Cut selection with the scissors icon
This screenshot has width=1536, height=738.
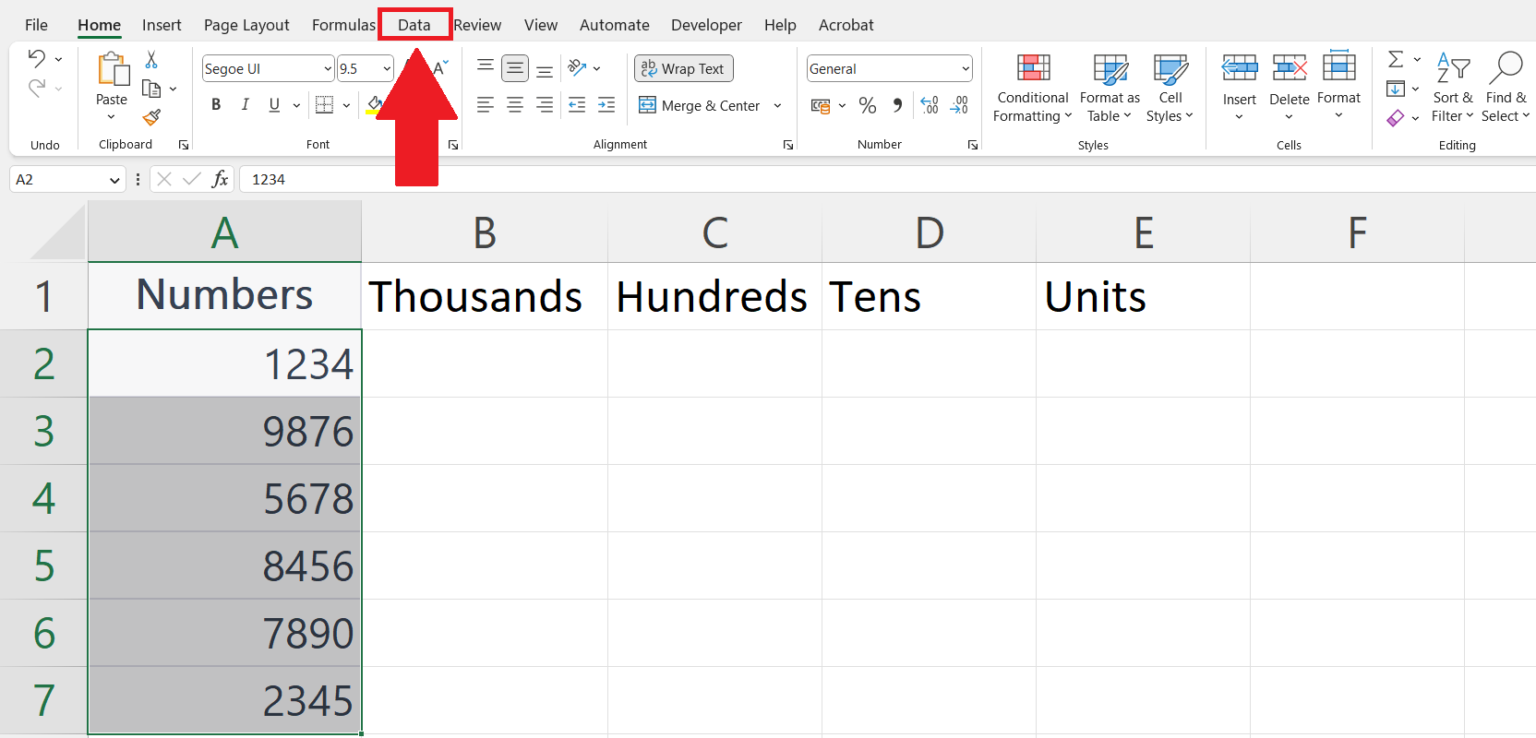click(x=152, y=60)
